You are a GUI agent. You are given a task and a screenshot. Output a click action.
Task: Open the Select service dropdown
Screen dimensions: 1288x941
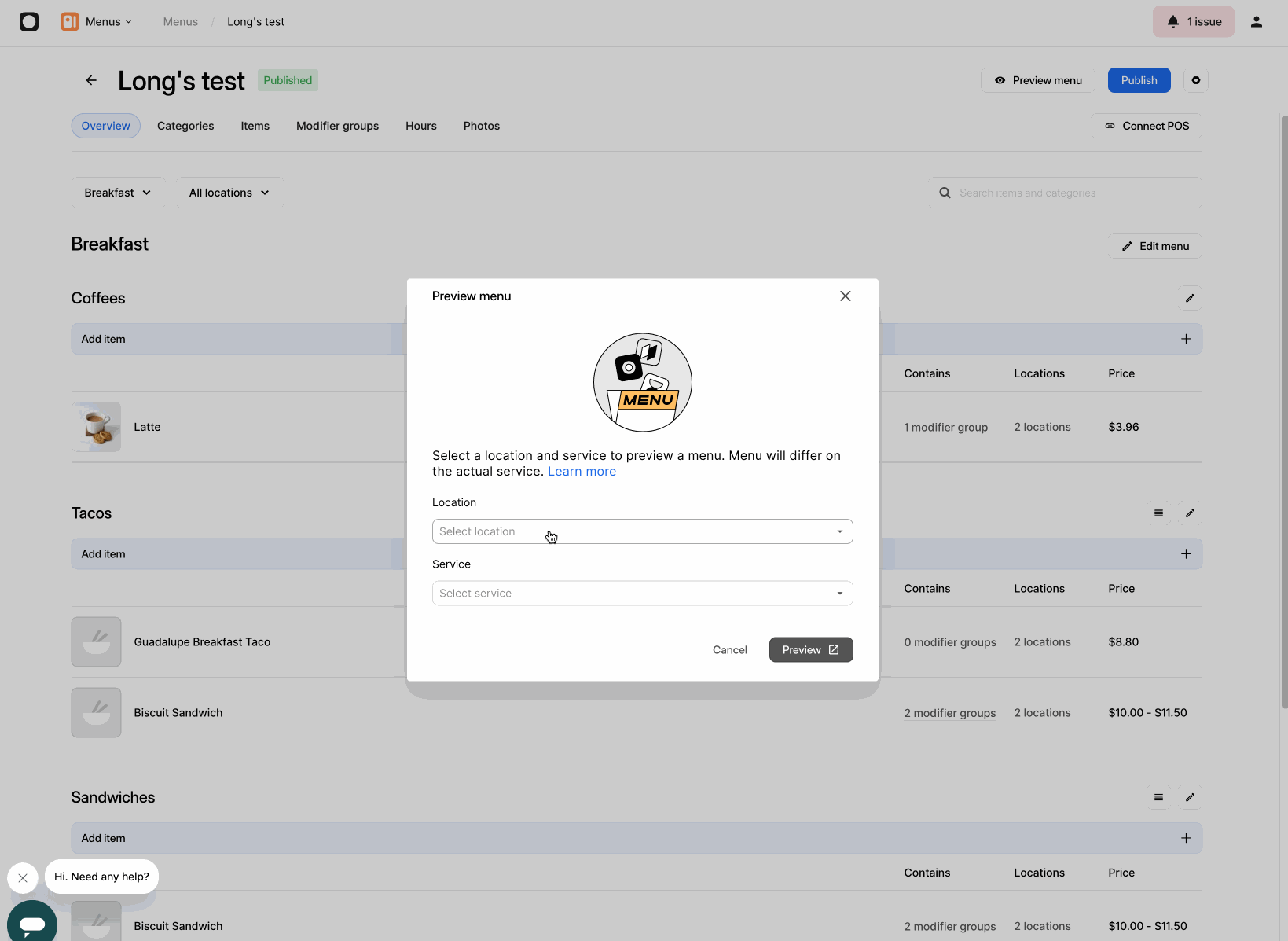tap(642, 593)
